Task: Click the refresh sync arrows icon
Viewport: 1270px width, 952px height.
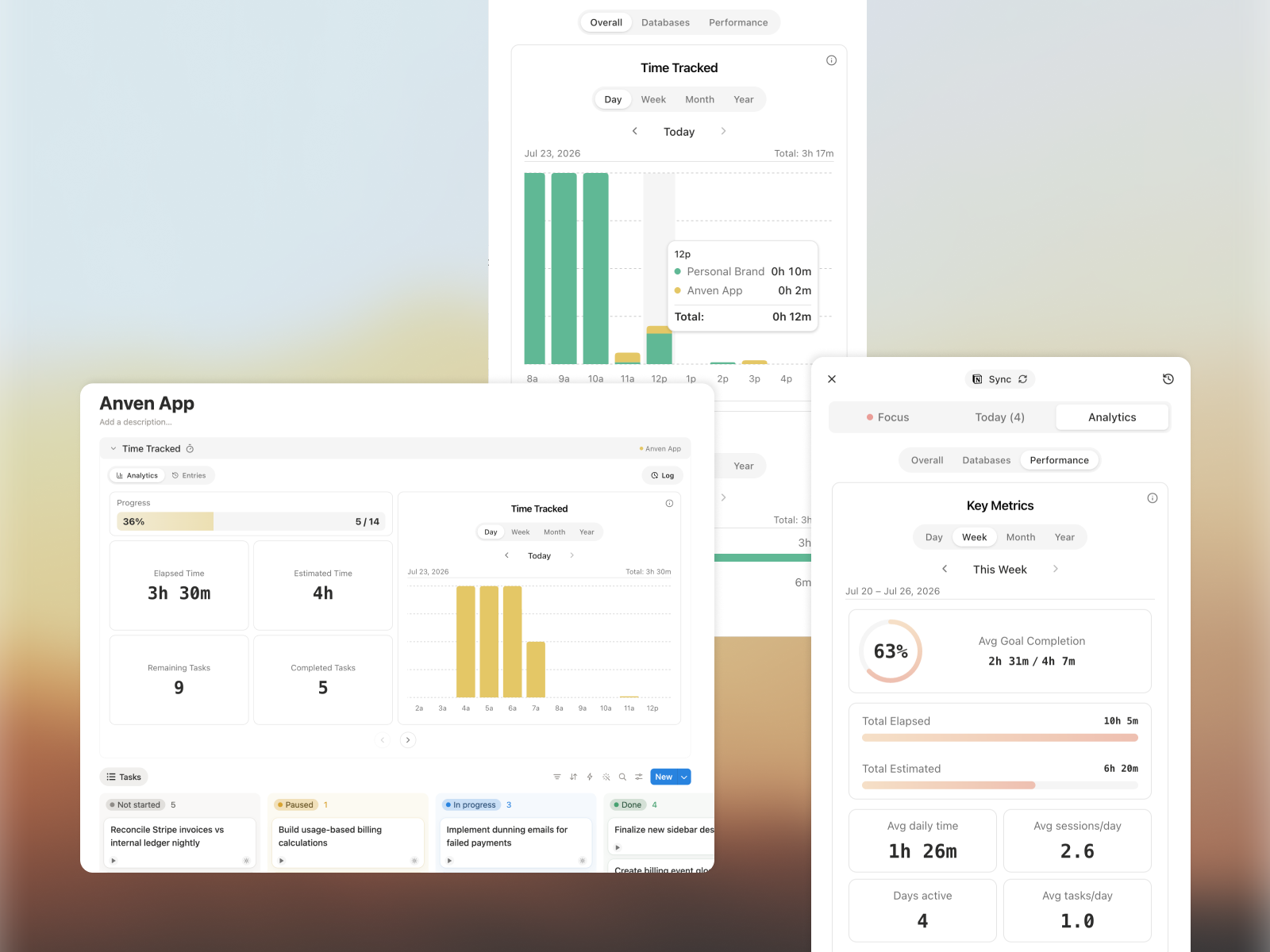Action: point(1023,379)
